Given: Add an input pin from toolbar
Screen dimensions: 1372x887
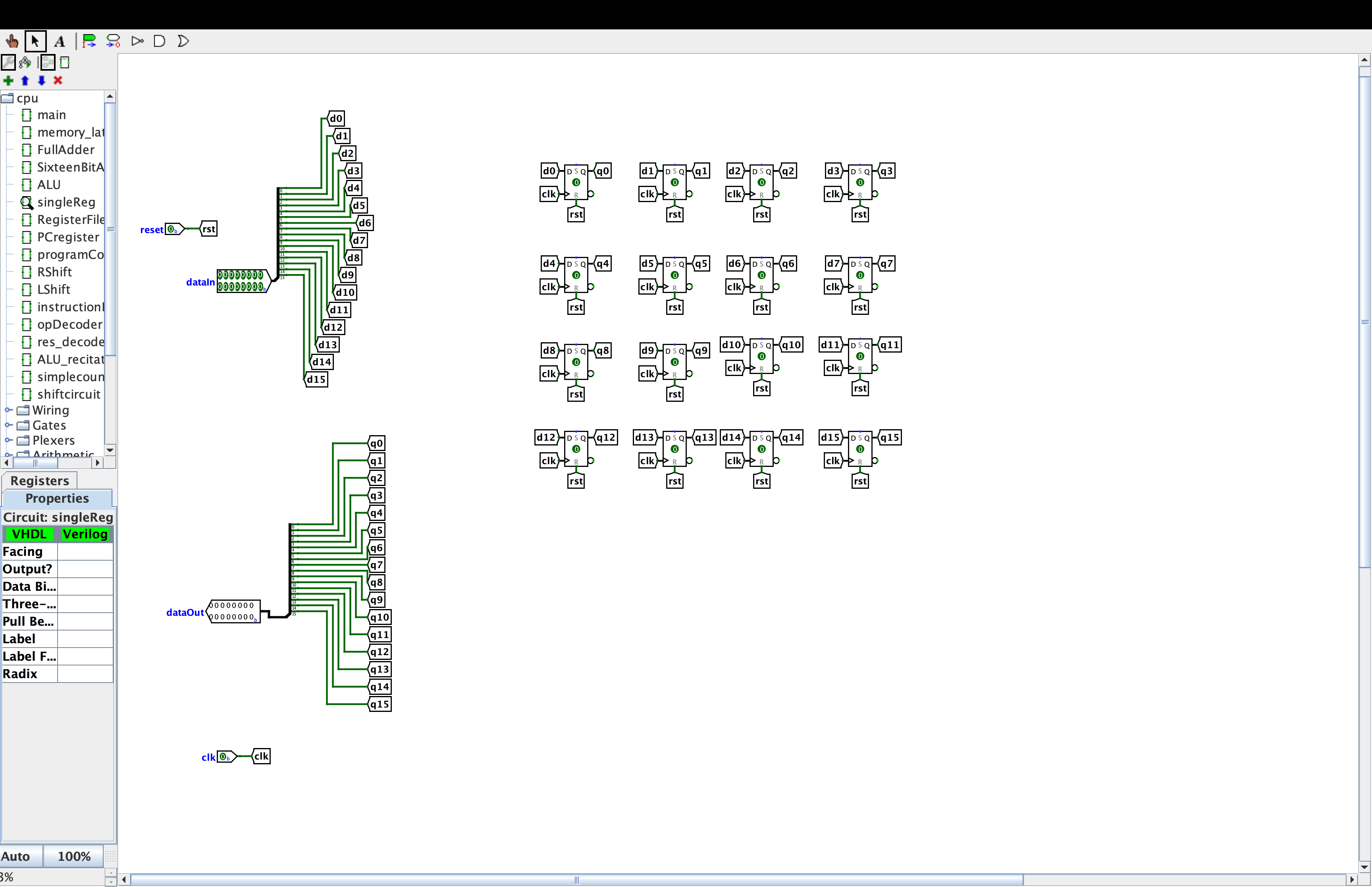Looking at the screenshot, I should 89,41.
